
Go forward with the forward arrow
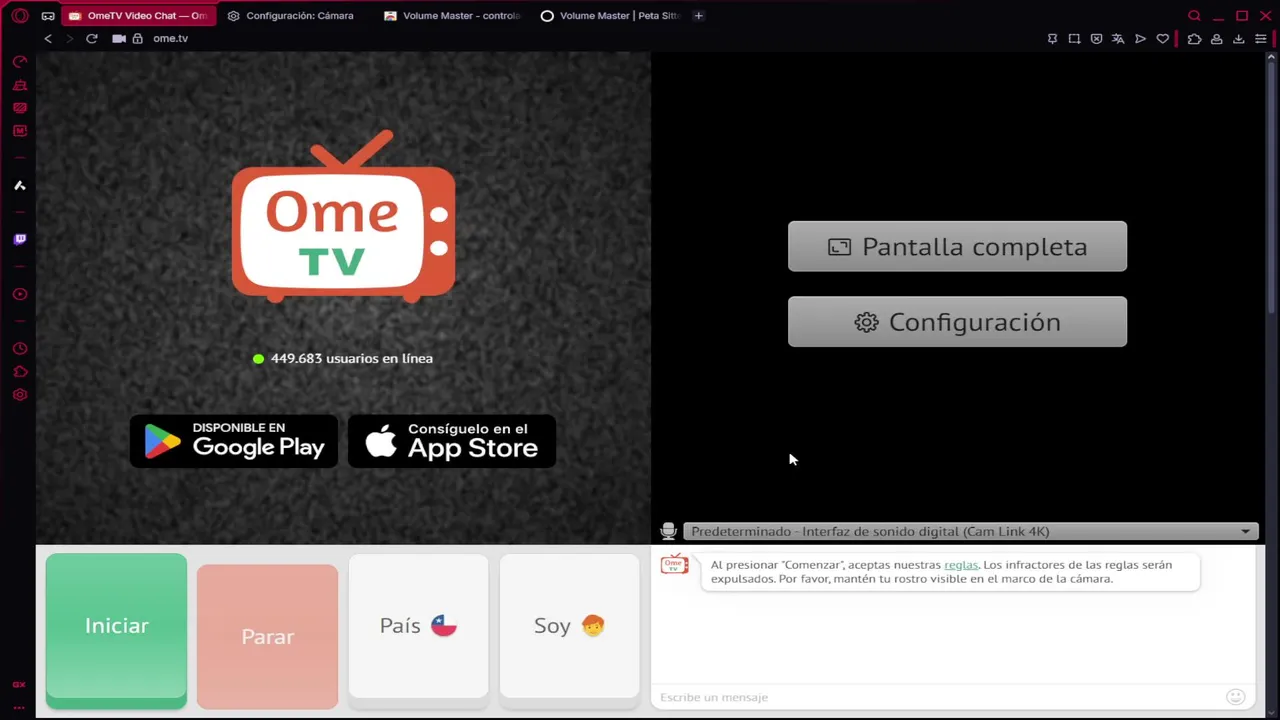69,38
